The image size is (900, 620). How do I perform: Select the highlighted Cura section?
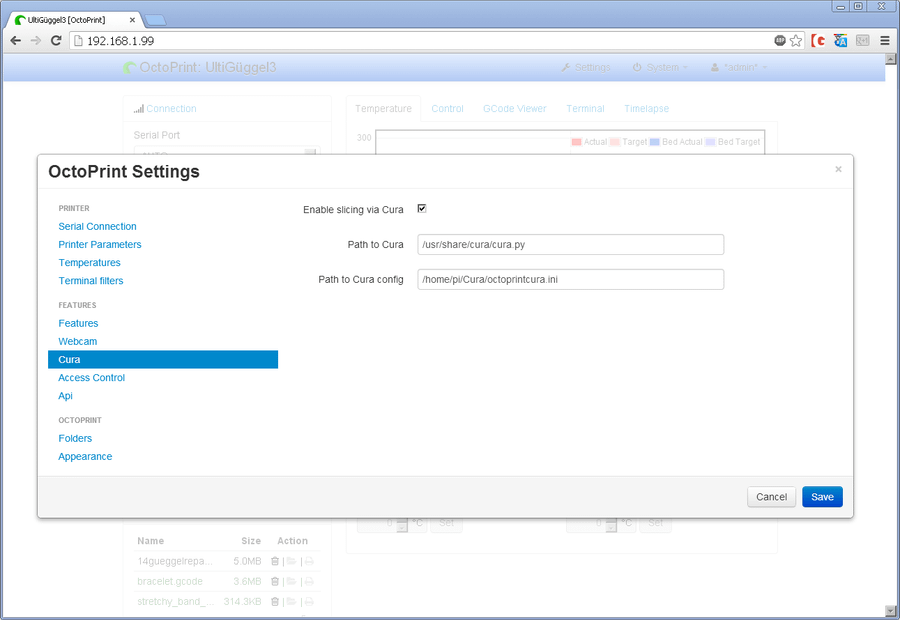tap(163, 359)
